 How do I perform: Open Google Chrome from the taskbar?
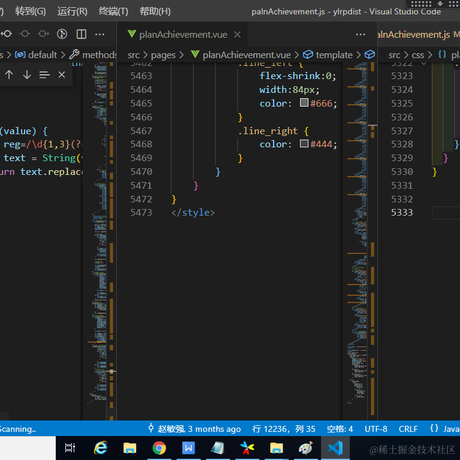159,448
